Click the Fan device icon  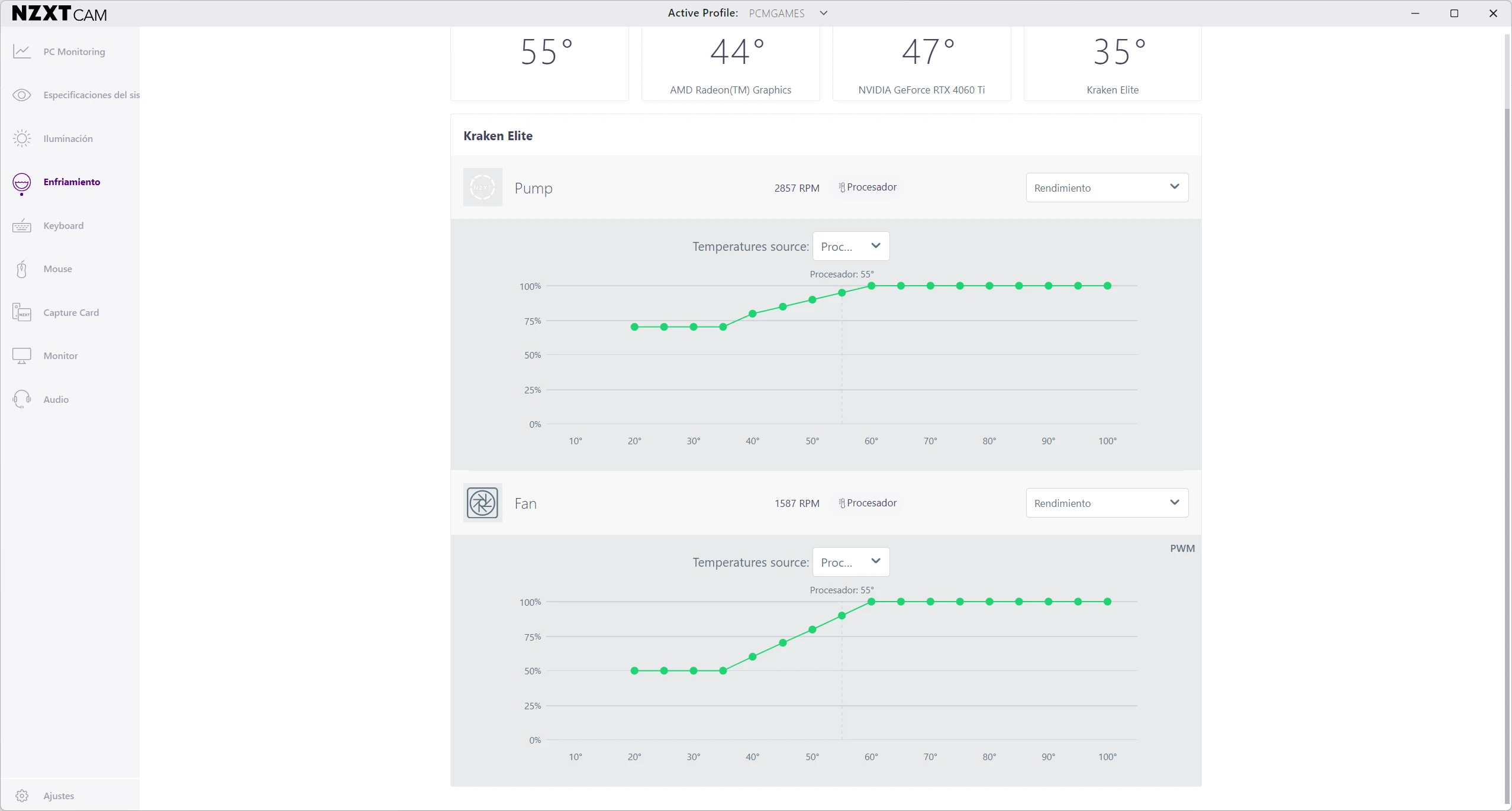click(482, 503)
